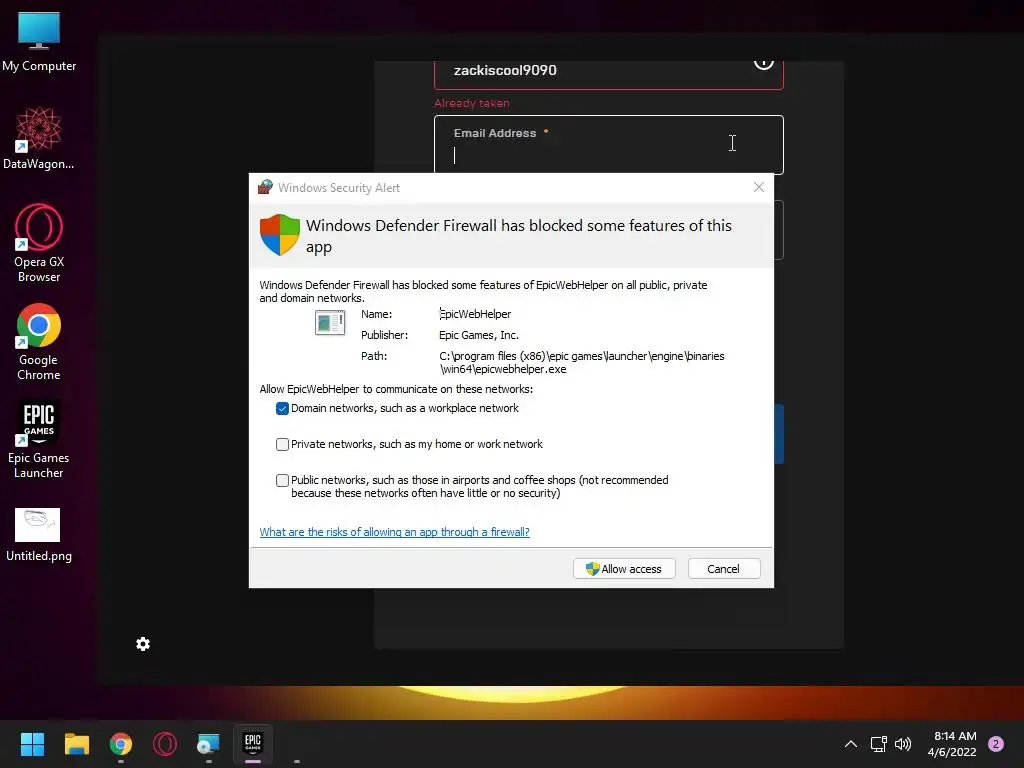Click the Windows Defender shield icon
1024x768 pixels.
tap(280, 234)
